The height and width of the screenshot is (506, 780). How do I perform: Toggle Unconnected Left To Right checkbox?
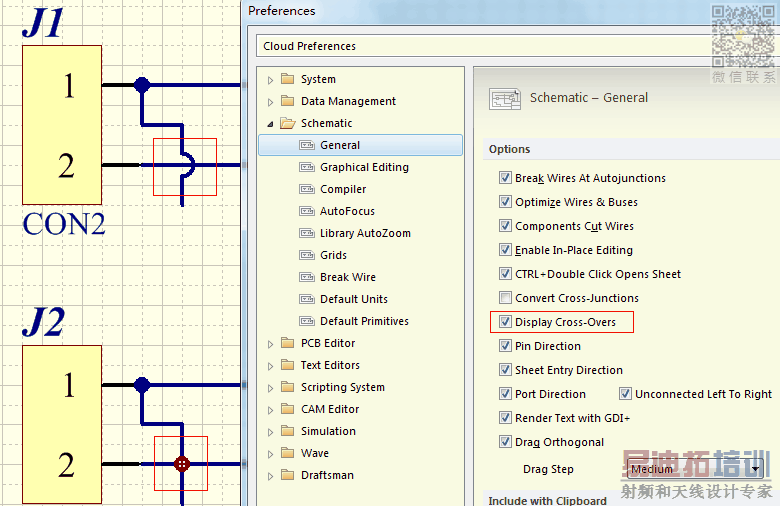(x=625, y=394)
